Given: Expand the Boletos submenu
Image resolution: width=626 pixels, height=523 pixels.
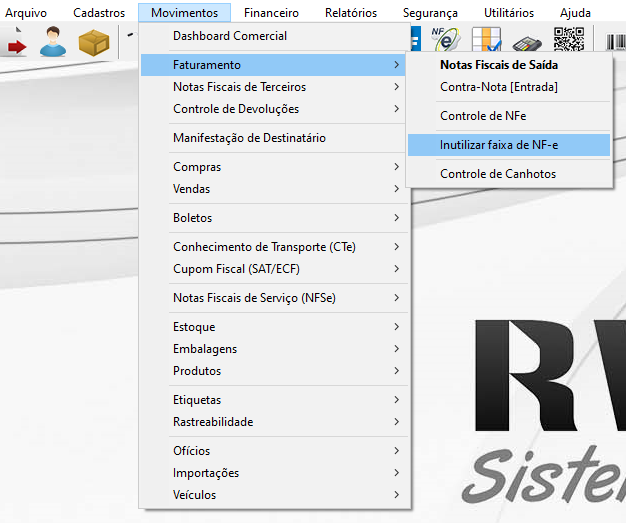Looking at the screenshot, I should coord(275,218).
